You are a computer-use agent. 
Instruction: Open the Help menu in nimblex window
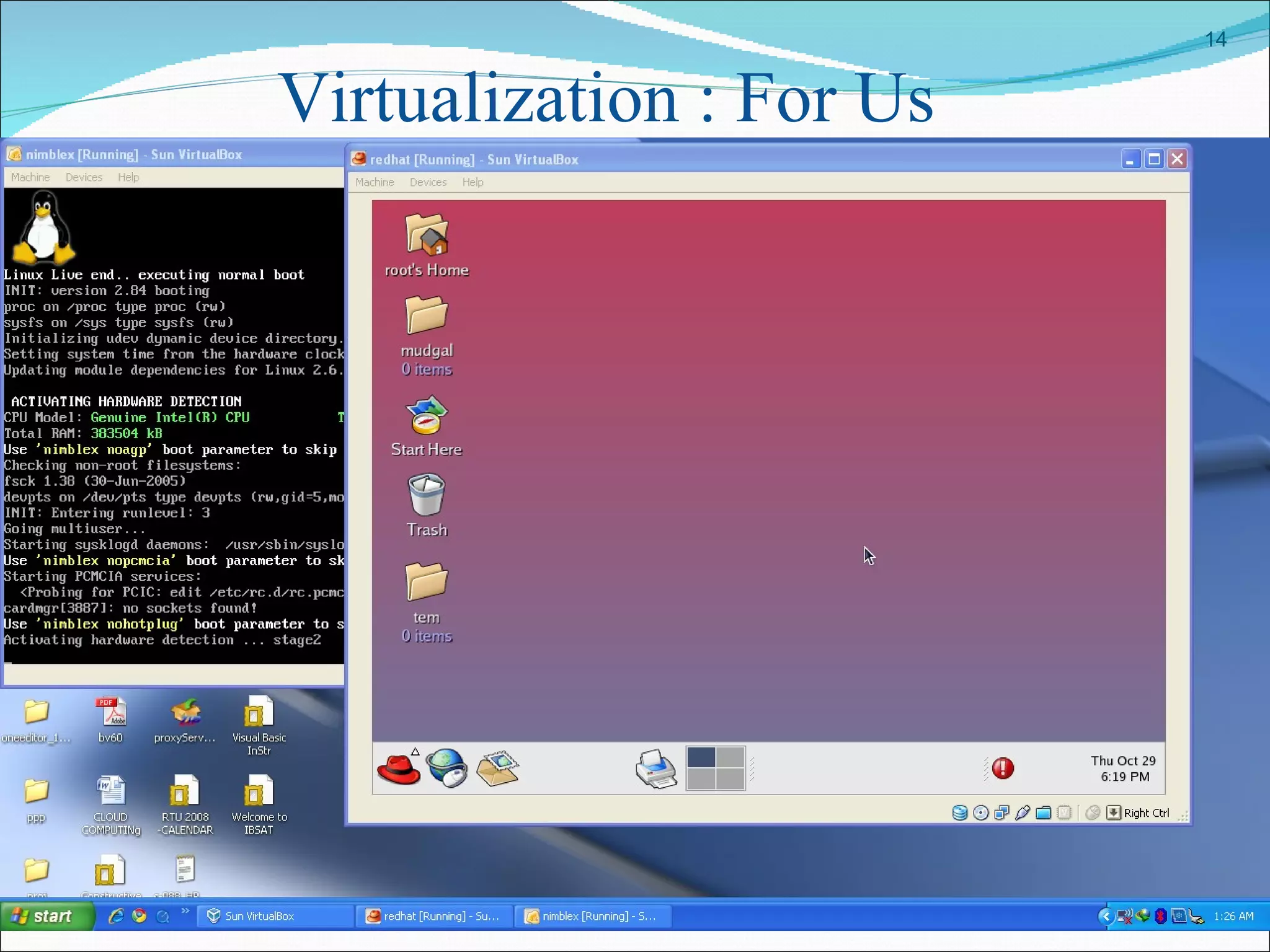[x=128, y=177]
